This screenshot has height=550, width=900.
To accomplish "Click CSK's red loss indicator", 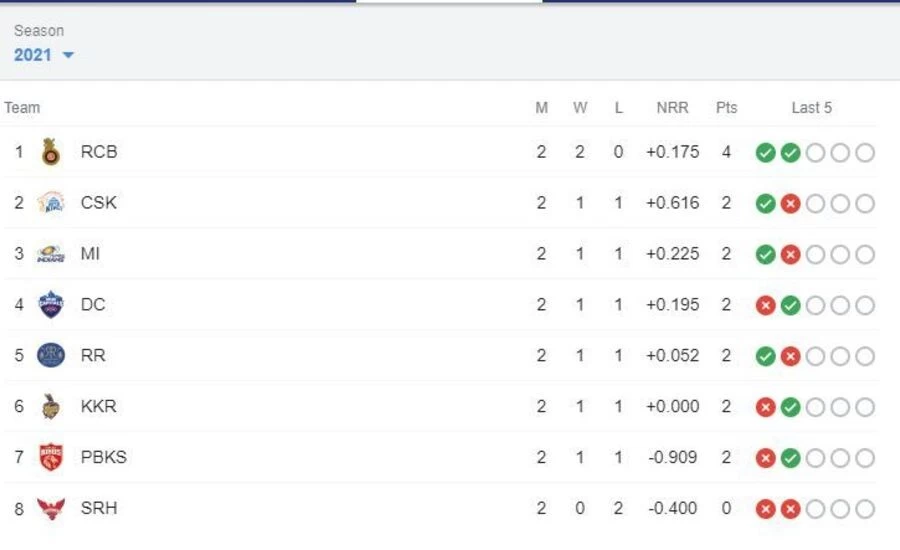I will click(x=790, y=204).
